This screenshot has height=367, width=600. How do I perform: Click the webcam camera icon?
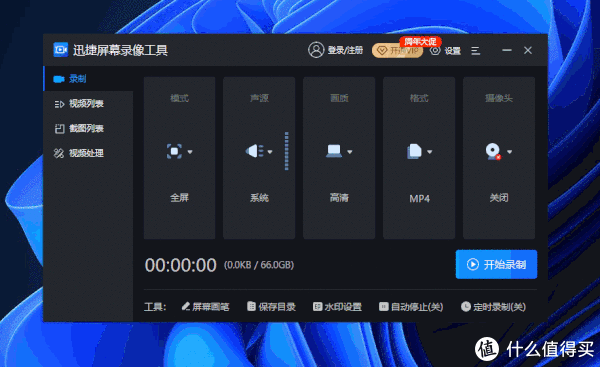(493, 151)
